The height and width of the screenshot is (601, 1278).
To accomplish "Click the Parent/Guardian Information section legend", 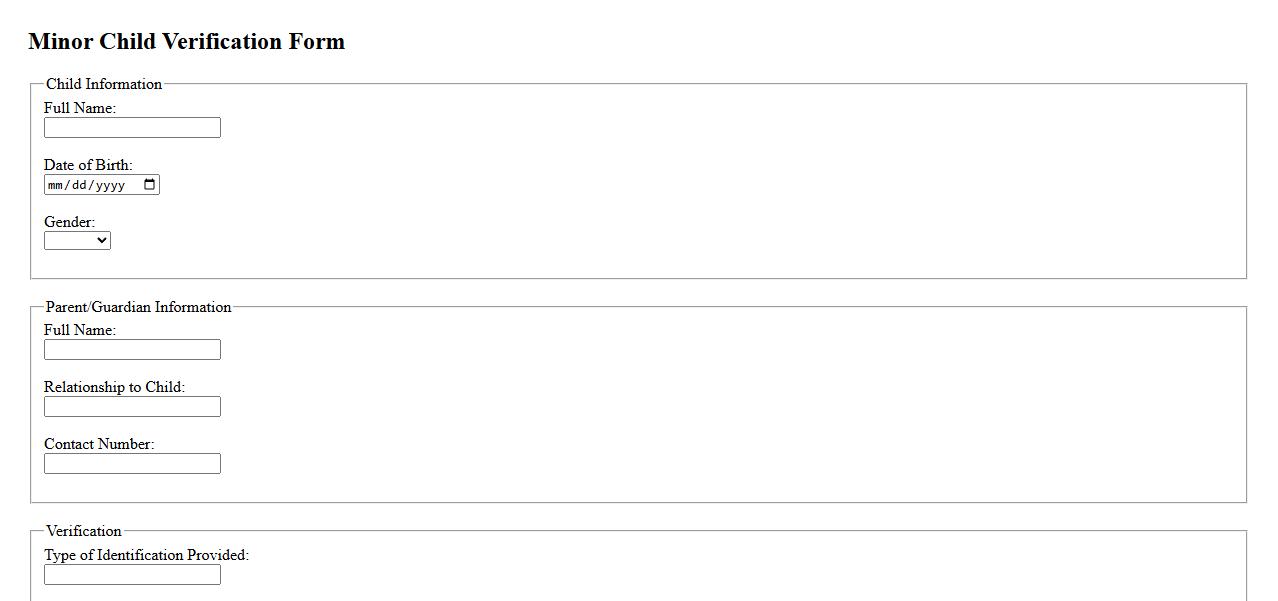I will [x=138, y=307].
